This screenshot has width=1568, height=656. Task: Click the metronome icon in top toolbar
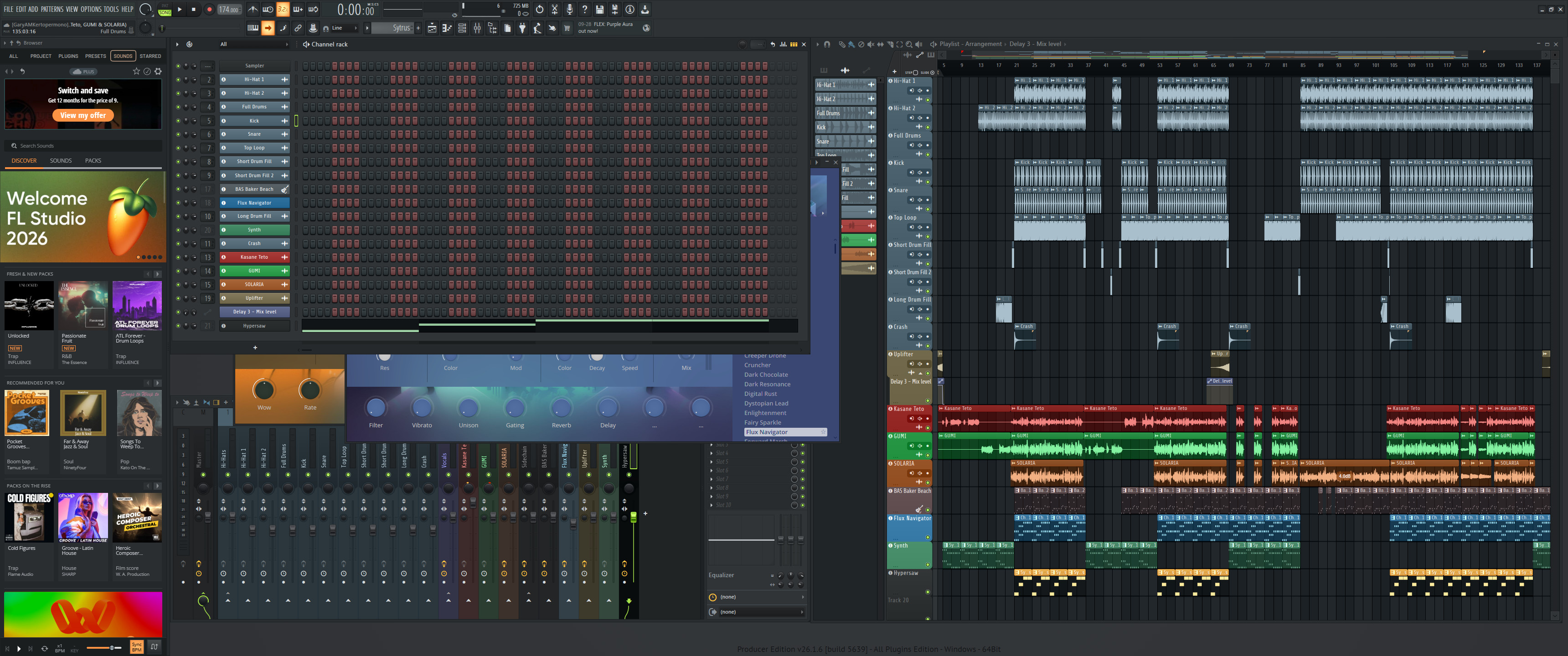(253, 9)
